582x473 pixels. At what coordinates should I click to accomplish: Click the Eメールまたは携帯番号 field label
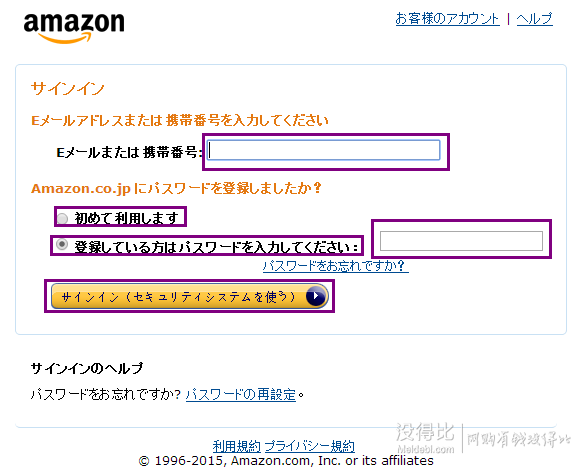(130, 152)
